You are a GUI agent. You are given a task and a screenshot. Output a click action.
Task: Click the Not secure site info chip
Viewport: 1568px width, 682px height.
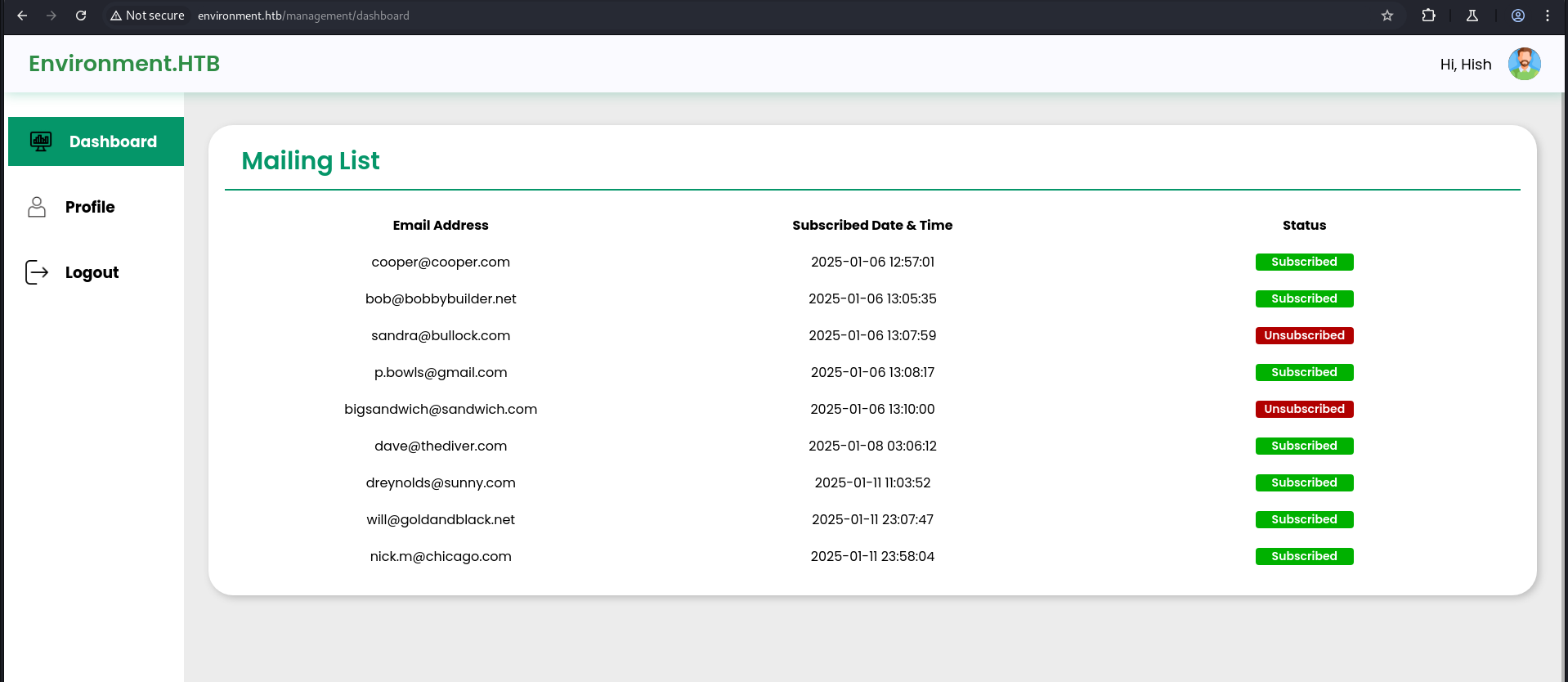coord(148,16)
